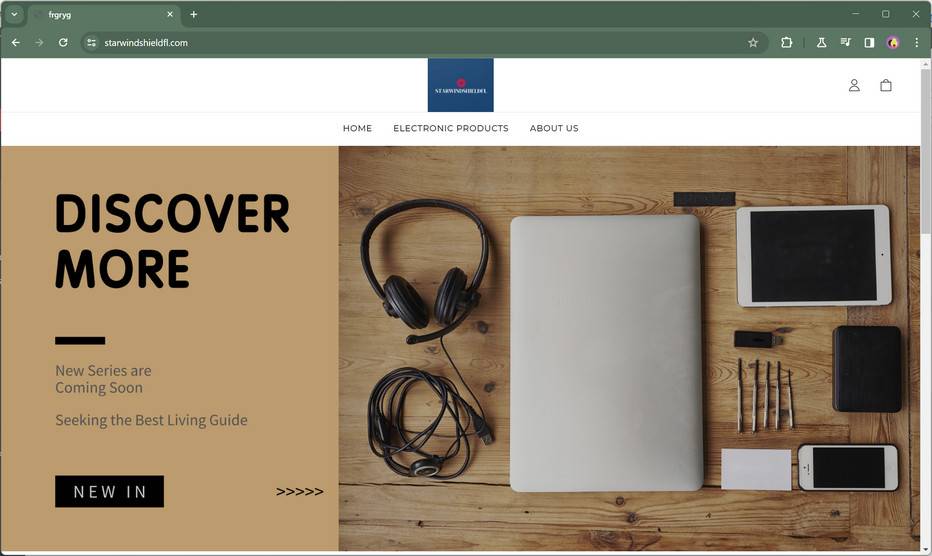Open the shopping bag cart icon
Viewport: 932px width, 556px height.
[886, 85]
